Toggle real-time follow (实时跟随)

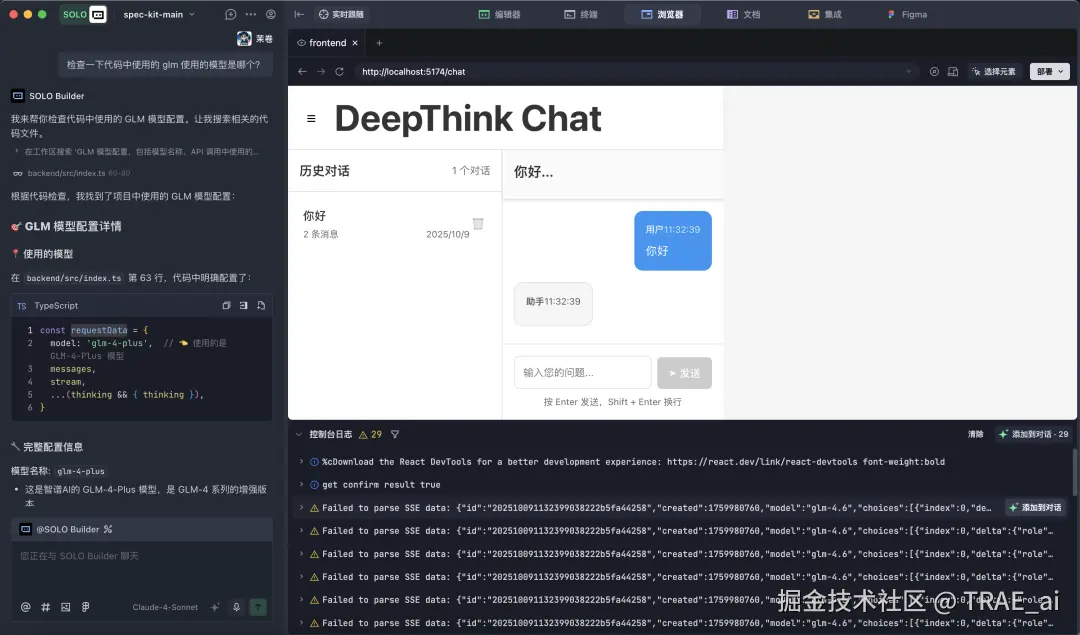341,14
